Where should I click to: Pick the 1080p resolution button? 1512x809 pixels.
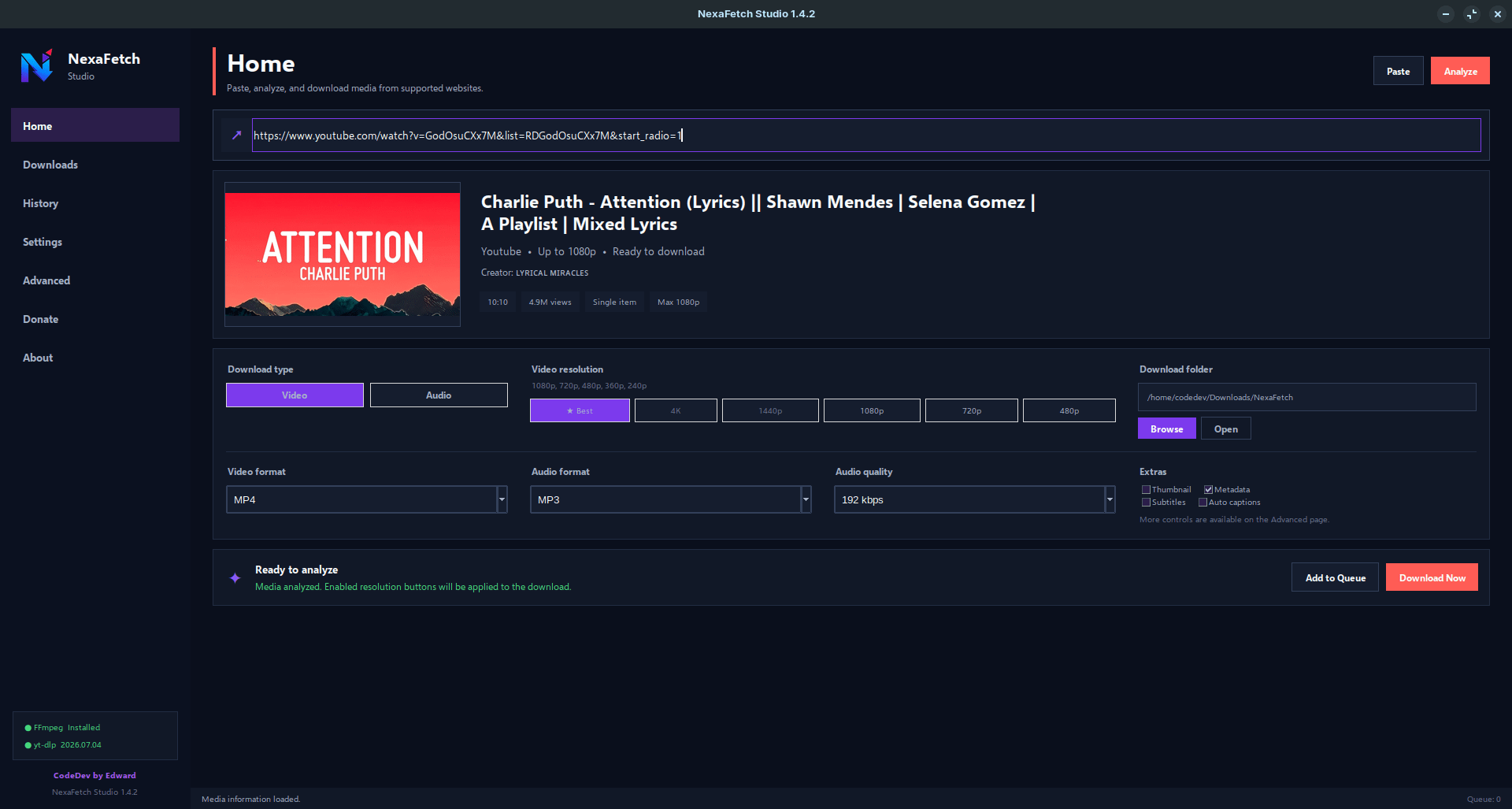[872, 410]
